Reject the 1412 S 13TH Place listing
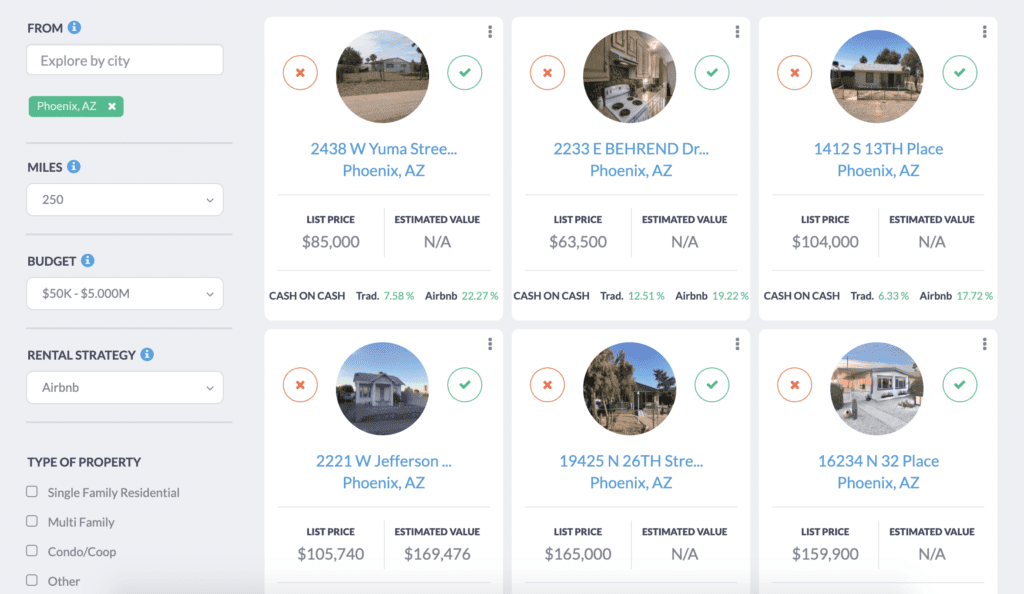This screenshot has width=1024, height=594. 794,73
